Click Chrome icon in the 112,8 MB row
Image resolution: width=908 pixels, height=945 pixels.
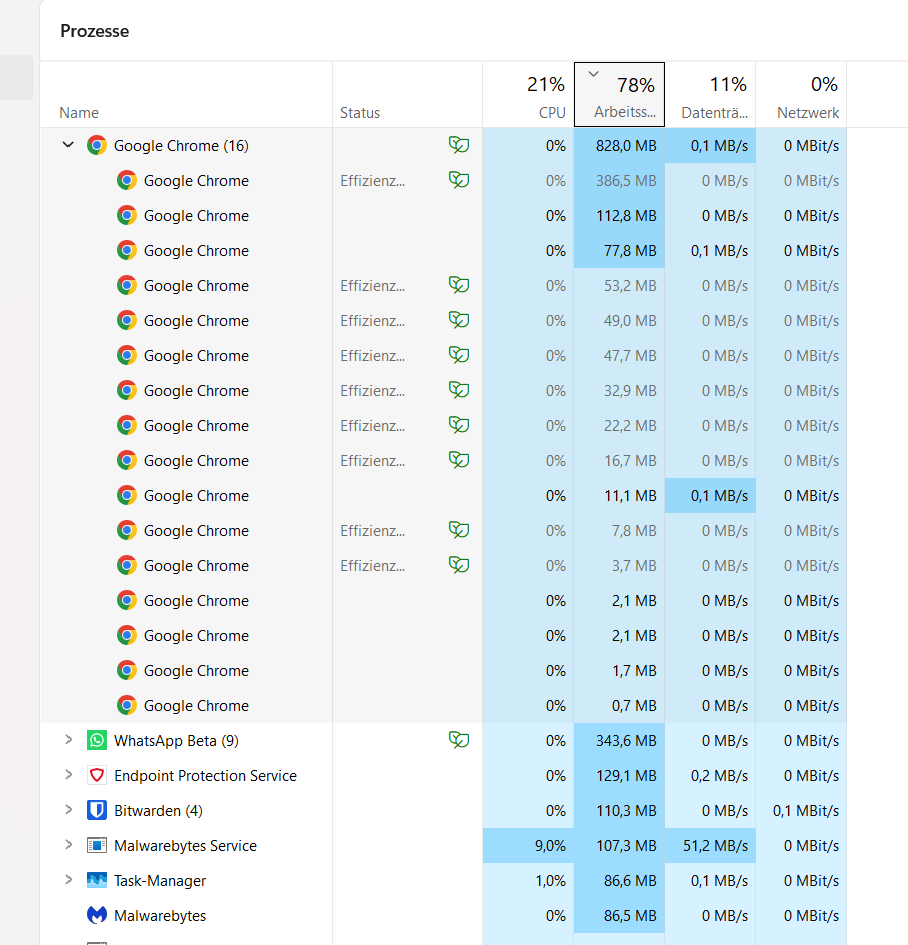(x=127, y=215)
